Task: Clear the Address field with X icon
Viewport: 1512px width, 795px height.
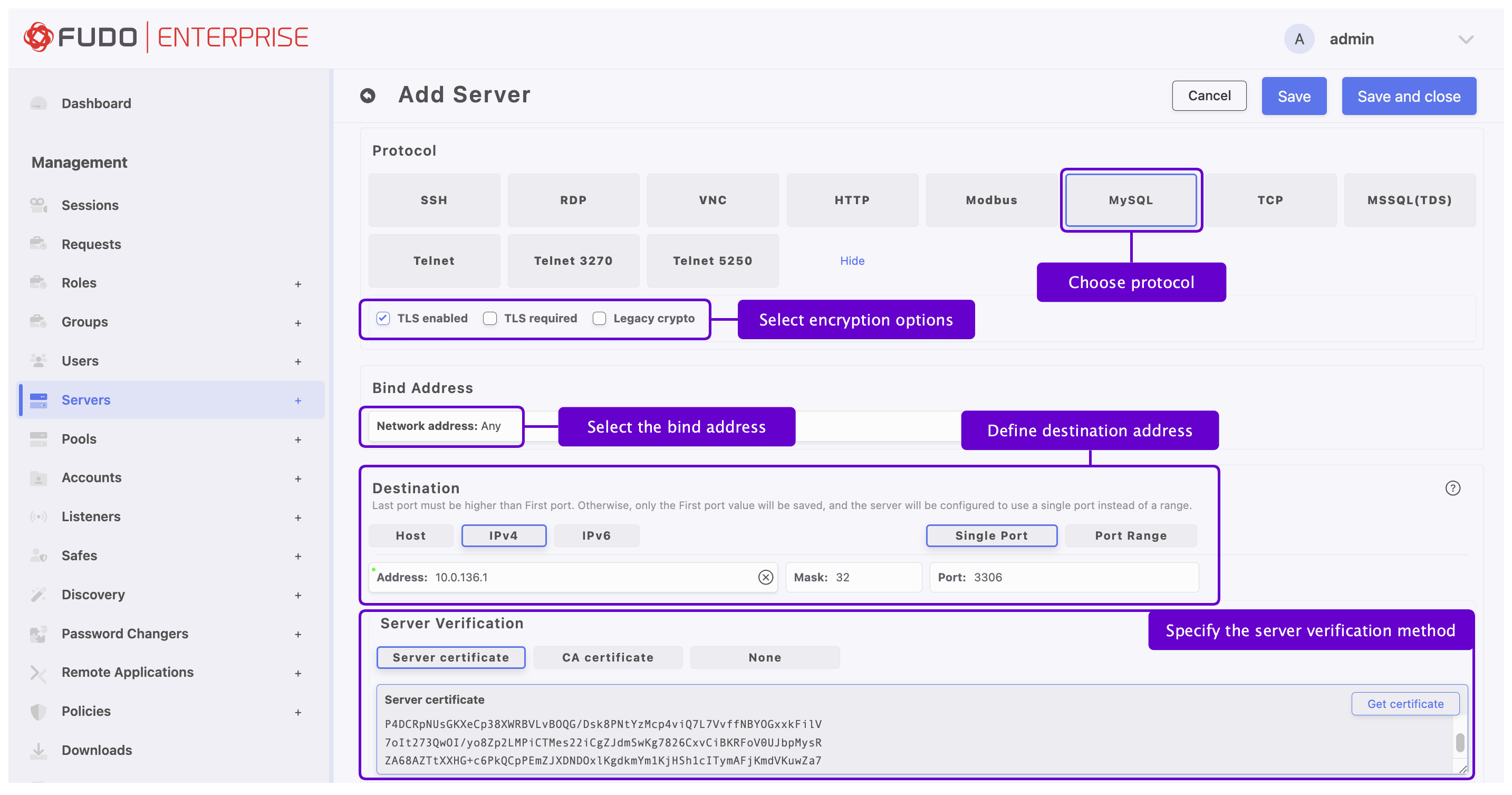Action: point(765,577)
